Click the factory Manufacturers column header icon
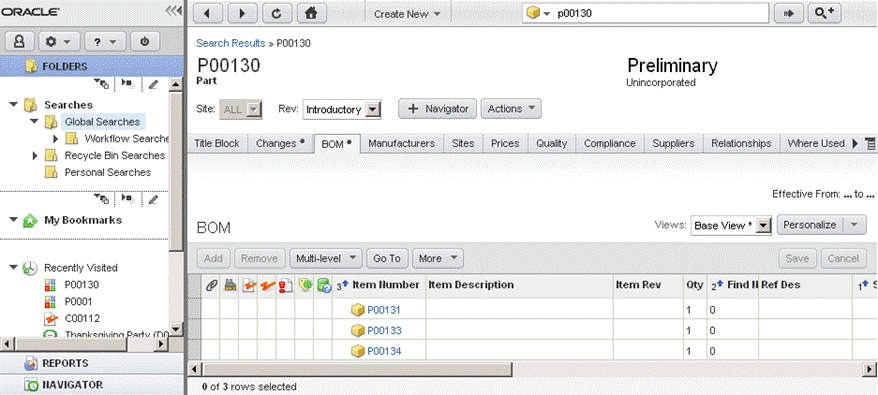Image resolution: width=878 pixels, height=395 pixels. pos(229,285)
